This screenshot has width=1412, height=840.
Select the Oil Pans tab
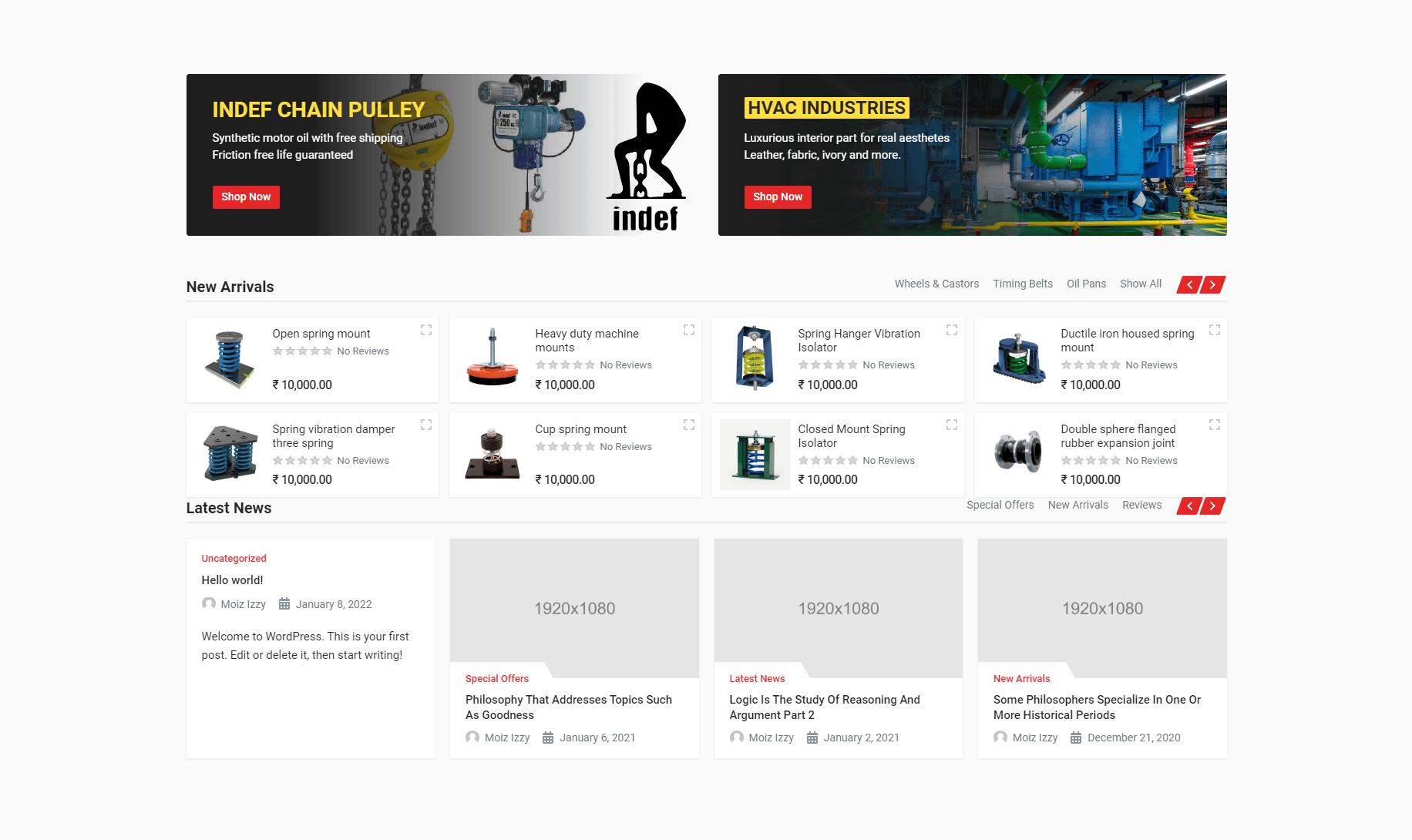tap(1086, 284)
